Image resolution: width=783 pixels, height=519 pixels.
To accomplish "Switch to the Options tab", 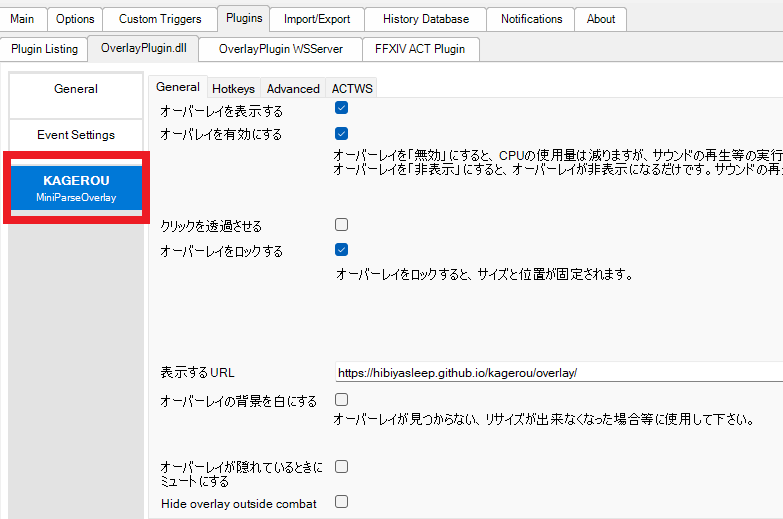I will 75,18.
